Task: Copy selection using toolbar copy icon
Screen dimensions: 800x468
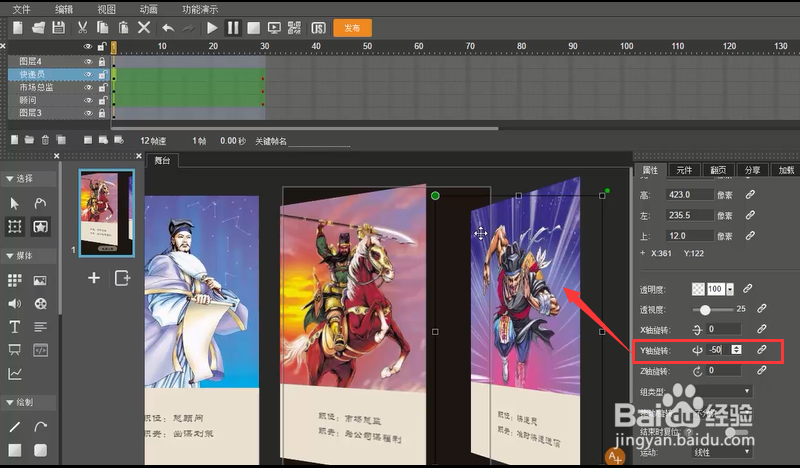Action: pos(103,28)
